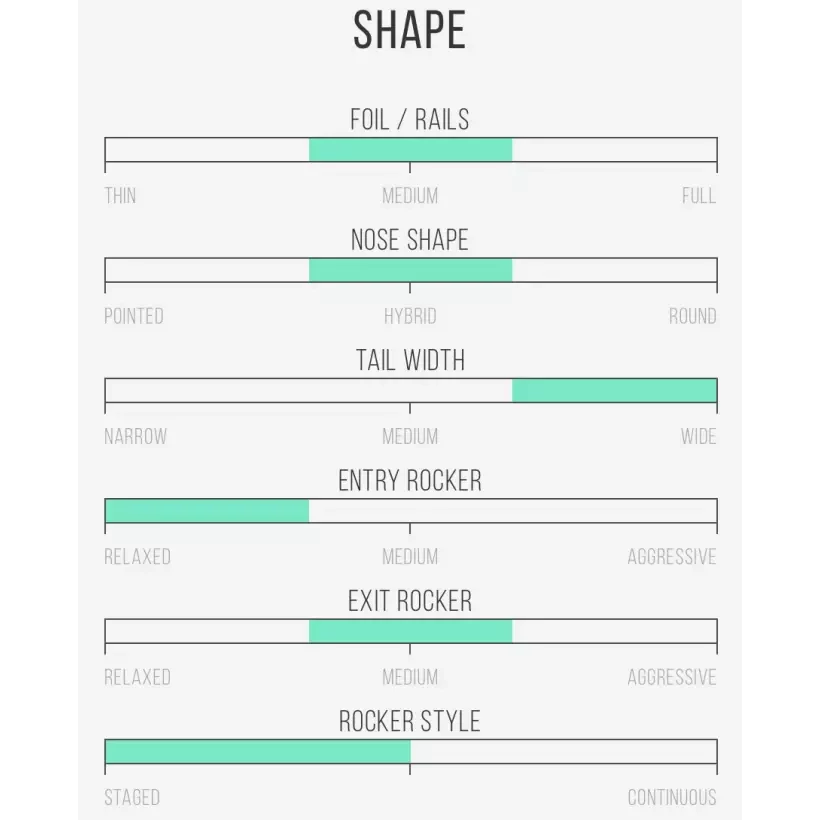
Task: Click the green segment of Exit Rocker slider
Action: click(410, 631)
